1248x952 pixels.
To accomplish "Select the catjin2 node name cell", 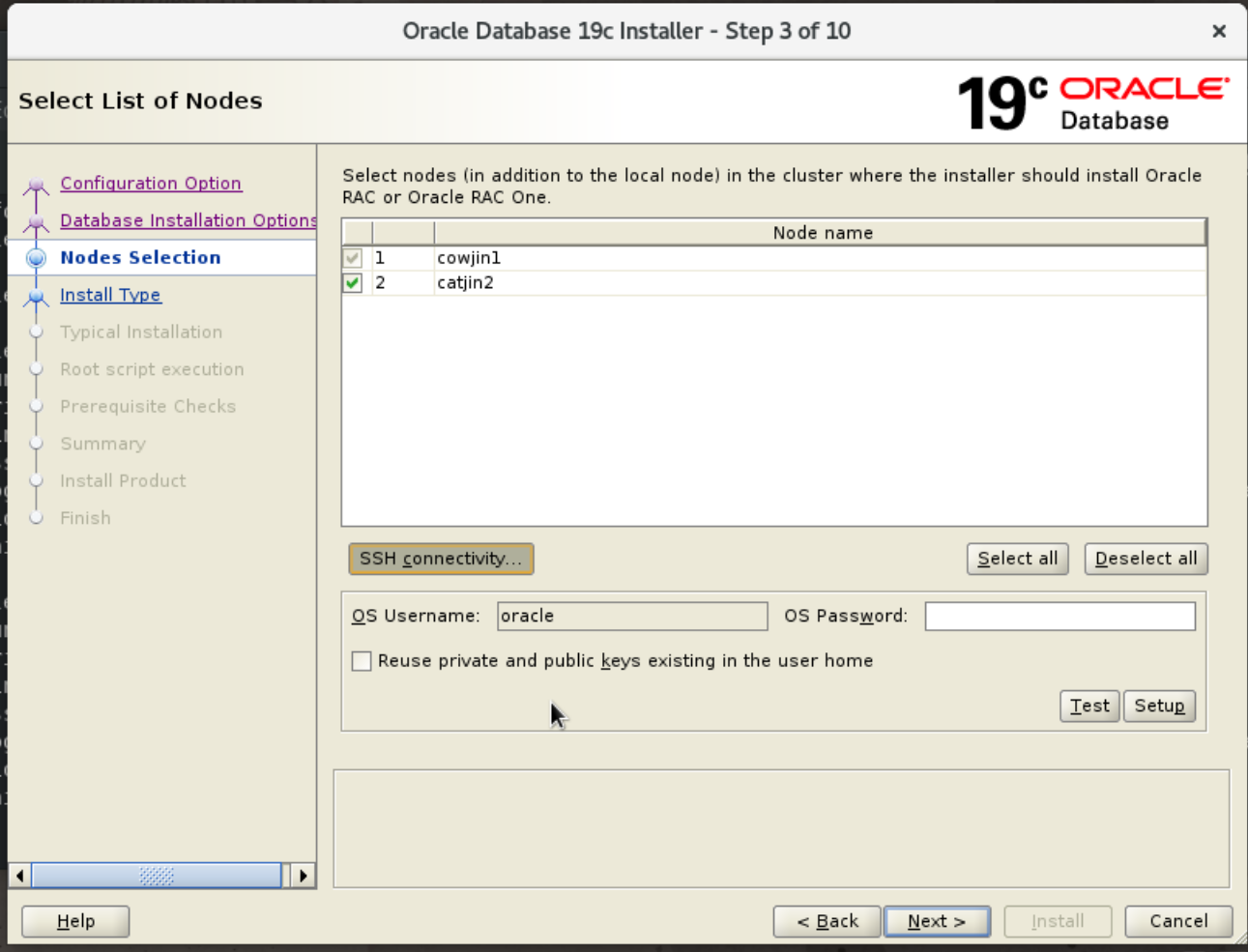I will tap(820, 283).
